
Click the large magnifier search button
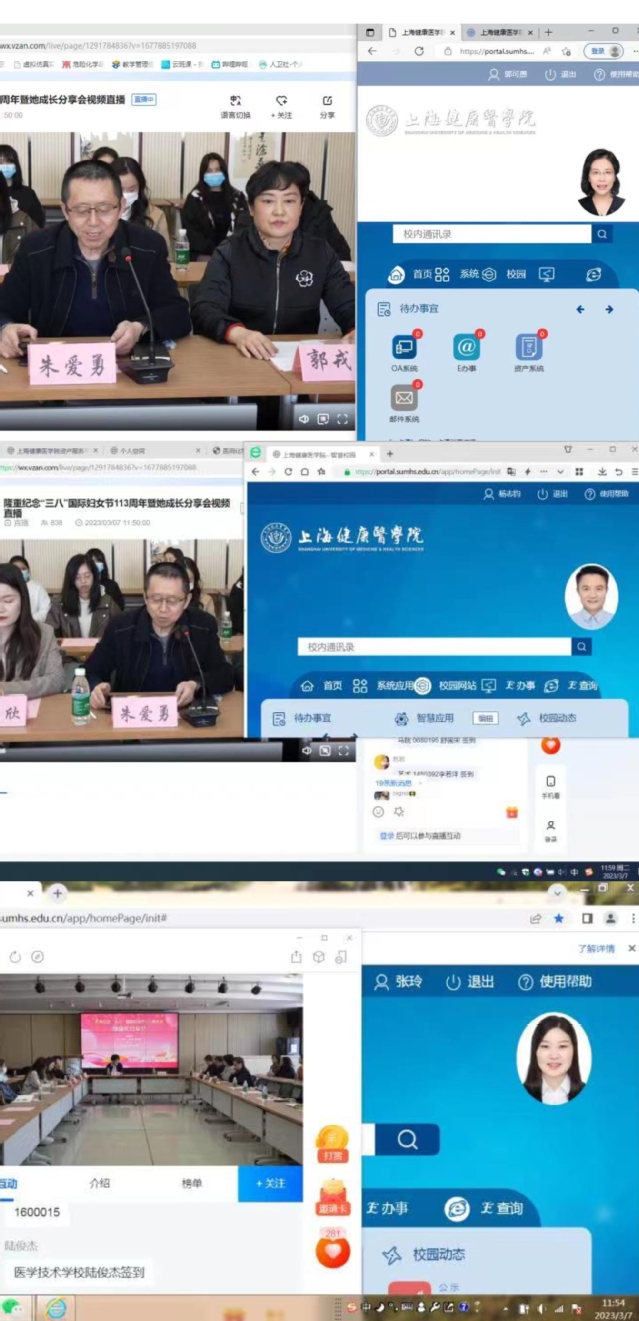coord(407,1139)
